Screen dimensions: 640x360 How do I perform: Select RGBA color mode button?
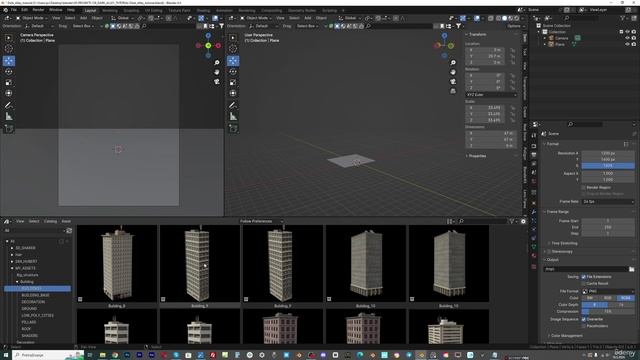click(626, 298)
